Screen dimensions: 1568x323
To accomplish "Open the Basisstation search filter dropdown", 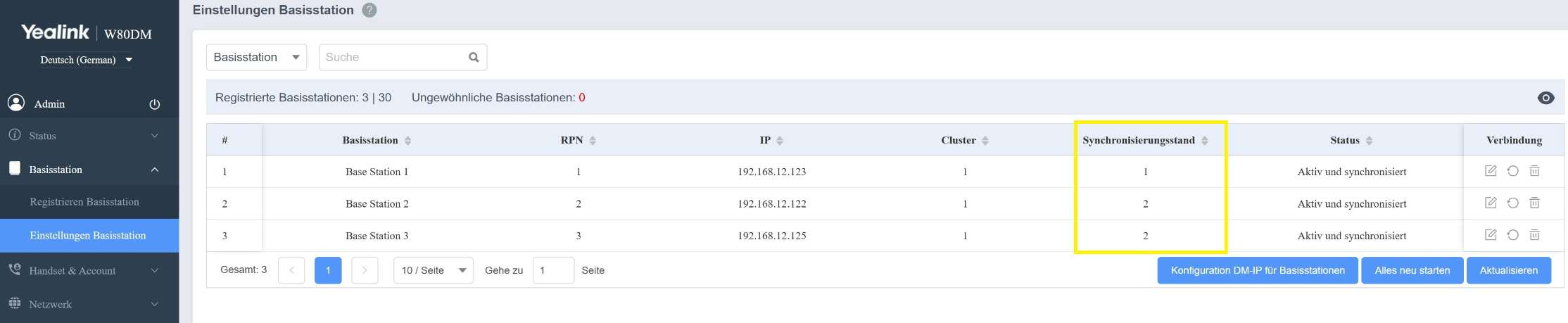I will (x=256, y=58).
